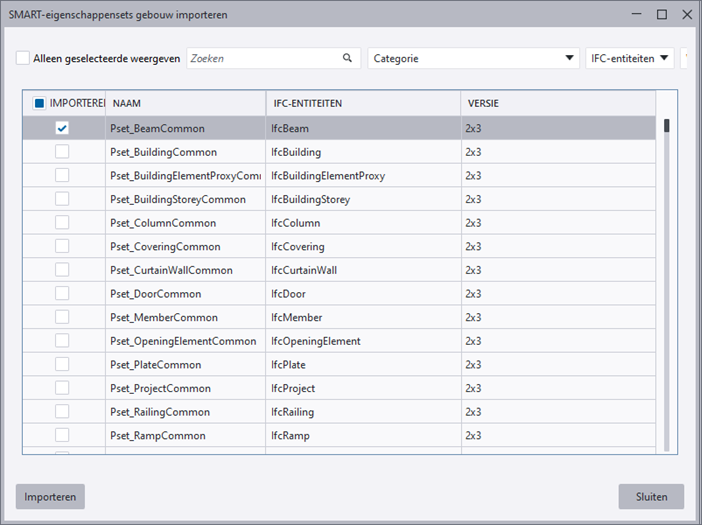
Task: Click the search magnifier icon
Action: [x=347, y=58]
